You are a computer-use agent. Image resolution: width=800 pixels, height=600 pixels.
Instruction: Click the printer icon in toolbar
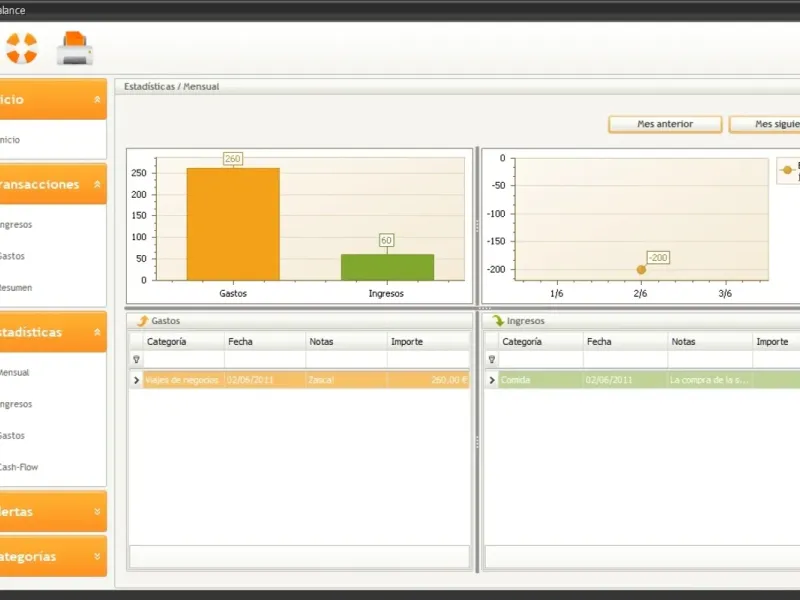(75, 48)
